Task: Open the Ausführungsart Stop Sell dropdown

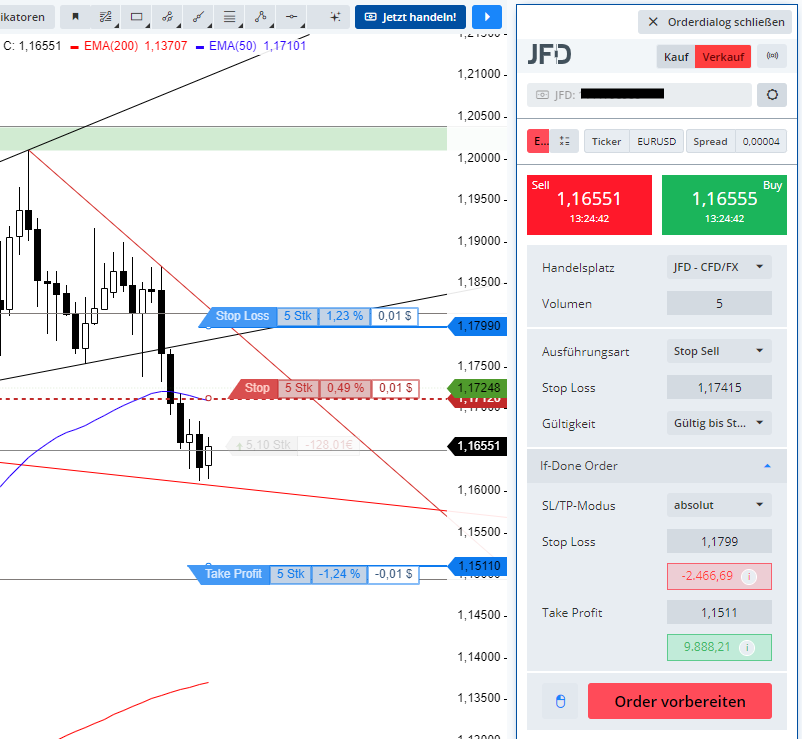Action: [x=719, y=351]
